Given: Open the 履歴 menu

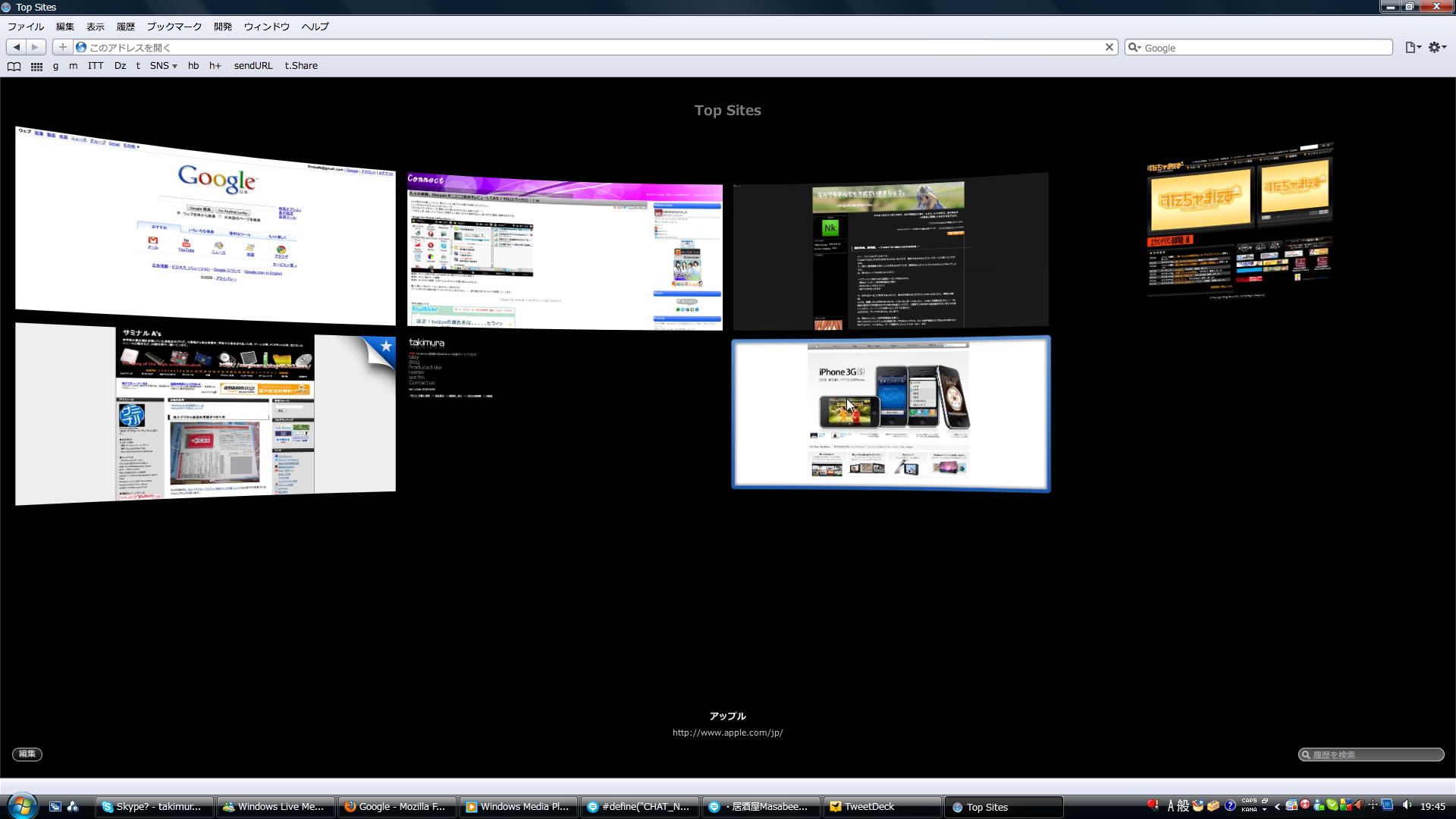Looking at the screenshot, I should point(126,27).
